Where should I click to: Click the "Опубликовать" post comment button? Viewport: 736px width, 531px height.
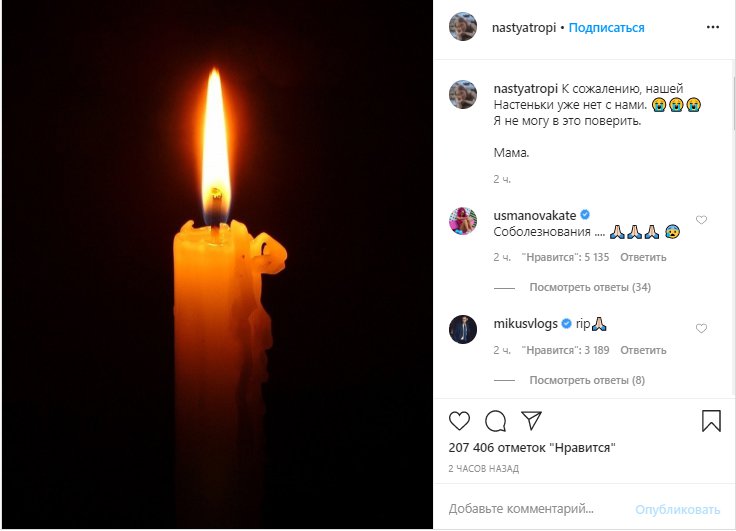pyautogui.click(x=677, y=509)
